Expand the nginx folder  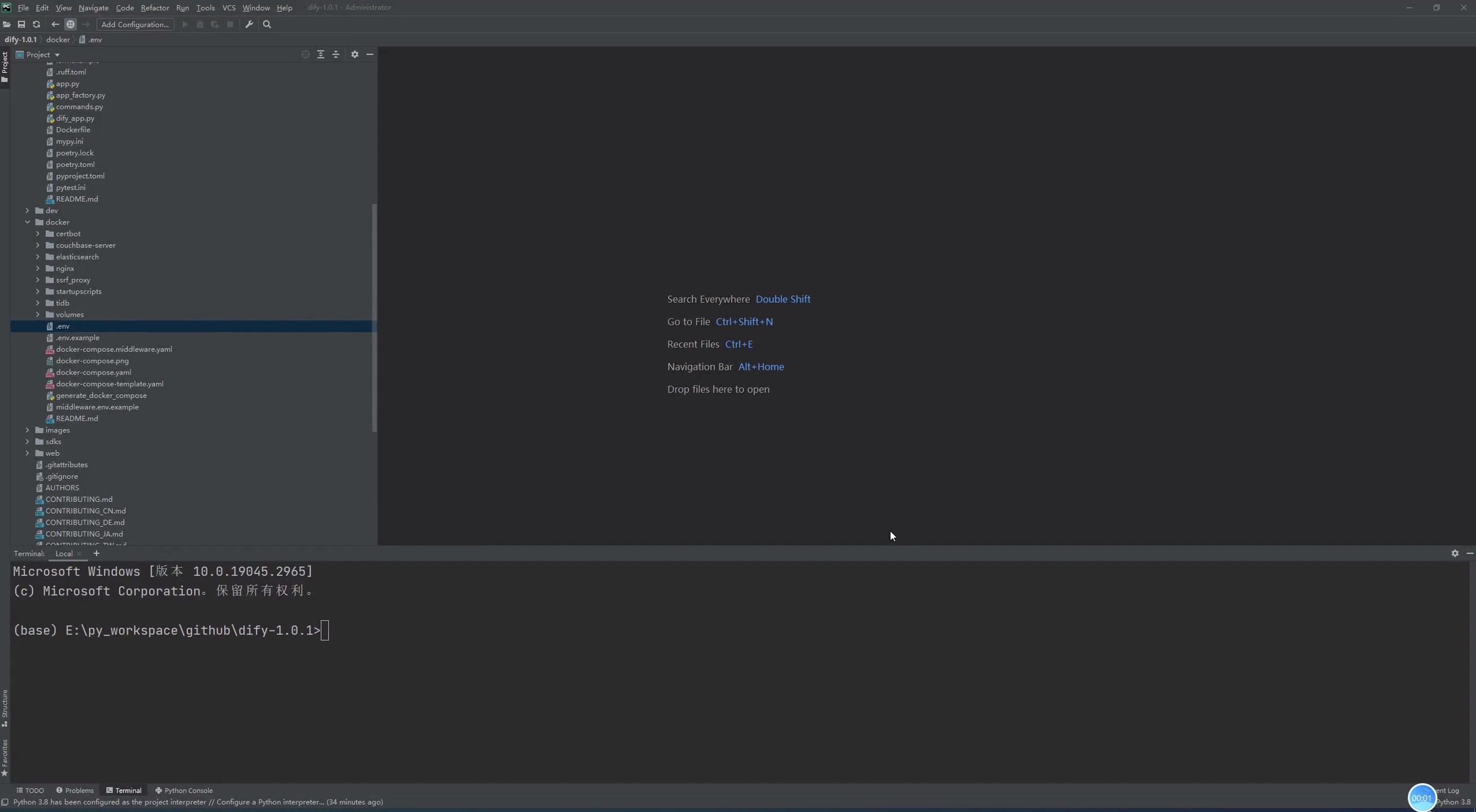[x=38, y=268]
